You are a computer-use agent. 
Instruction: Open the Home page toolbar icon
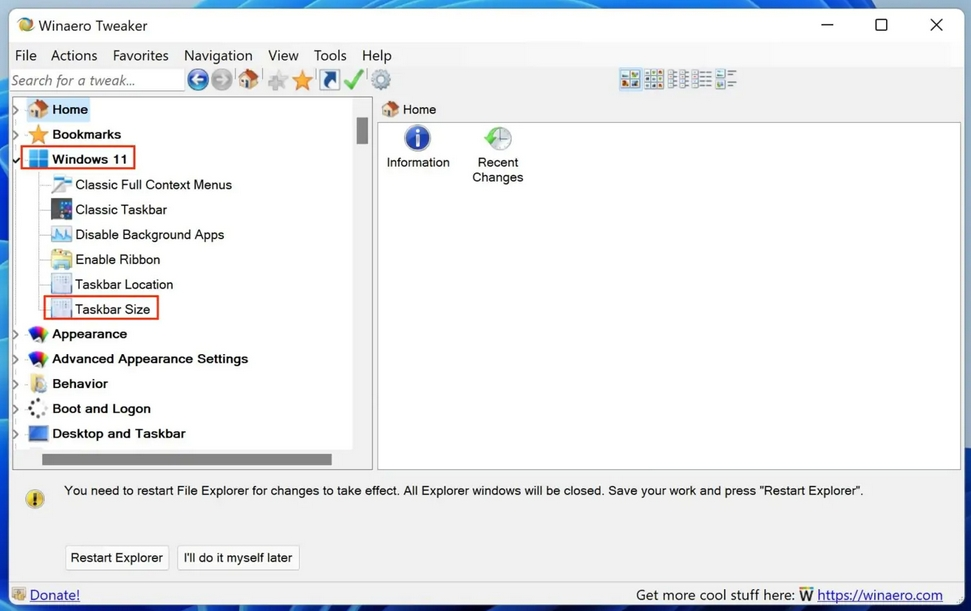248,79
